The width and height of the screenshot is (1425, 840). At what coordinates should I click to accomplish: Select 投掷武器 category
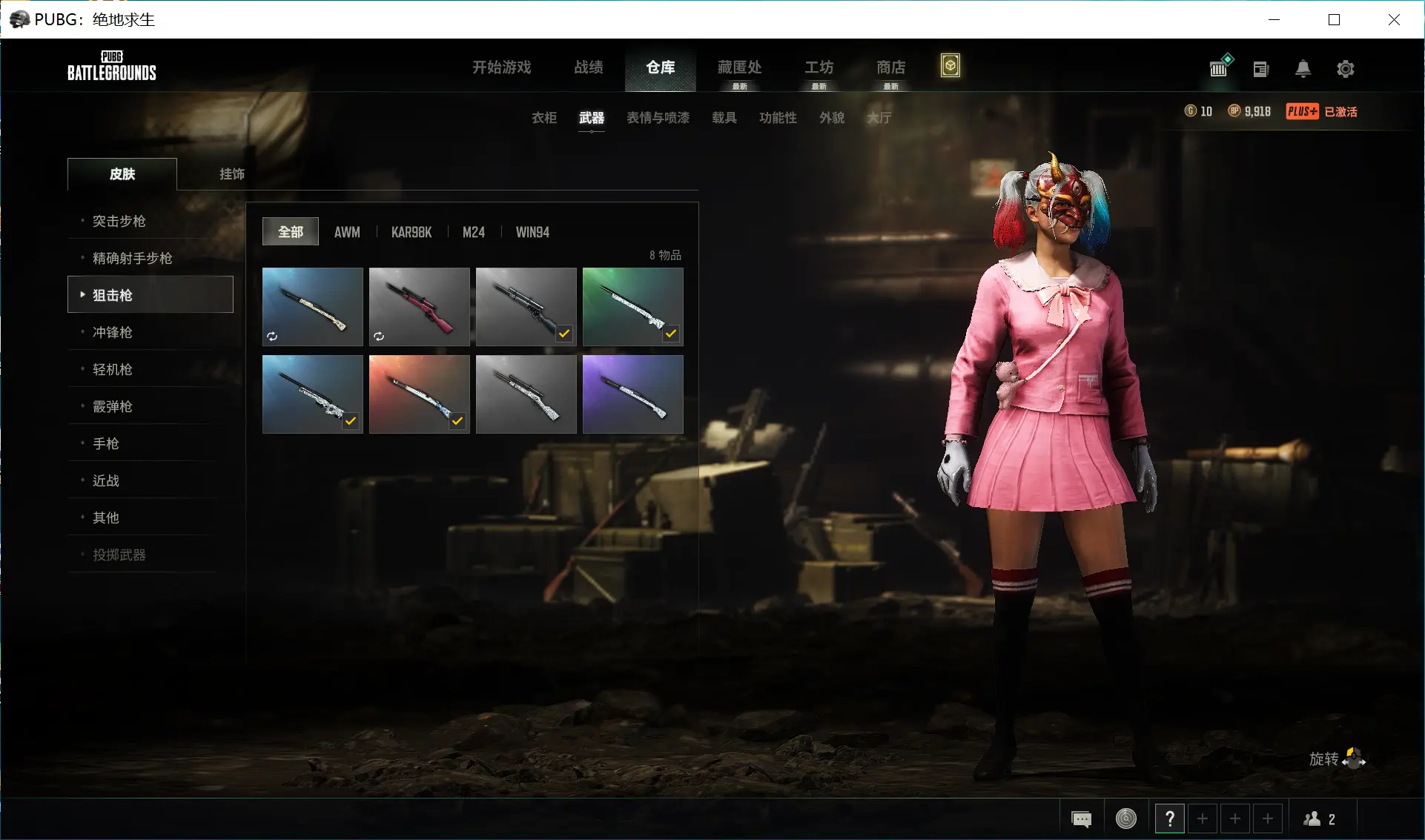151,555
